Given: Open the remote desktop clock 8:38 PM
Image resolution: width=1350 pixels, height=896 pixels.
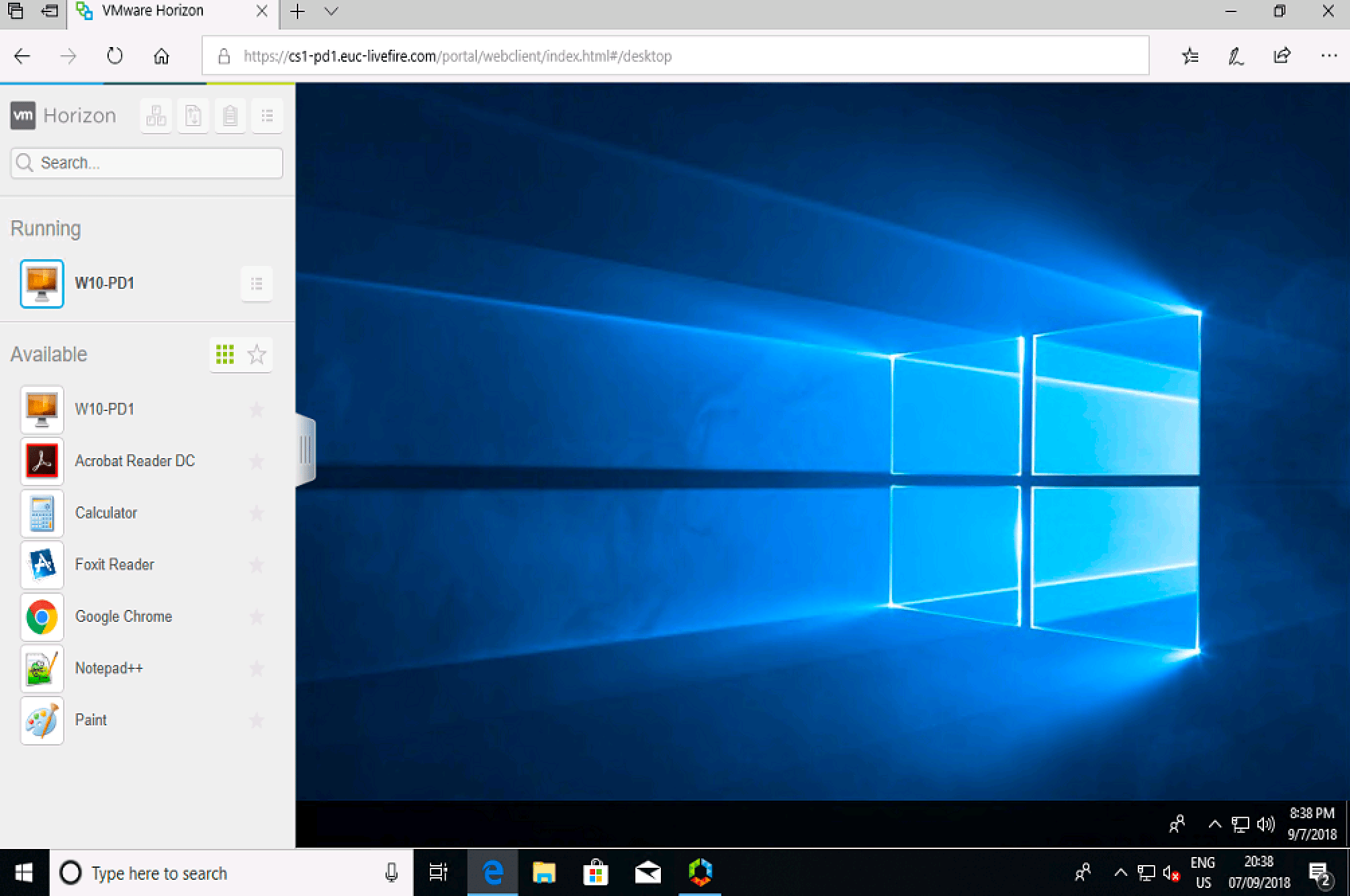Looking at the screenshot, I should (x=1312, y=823).
